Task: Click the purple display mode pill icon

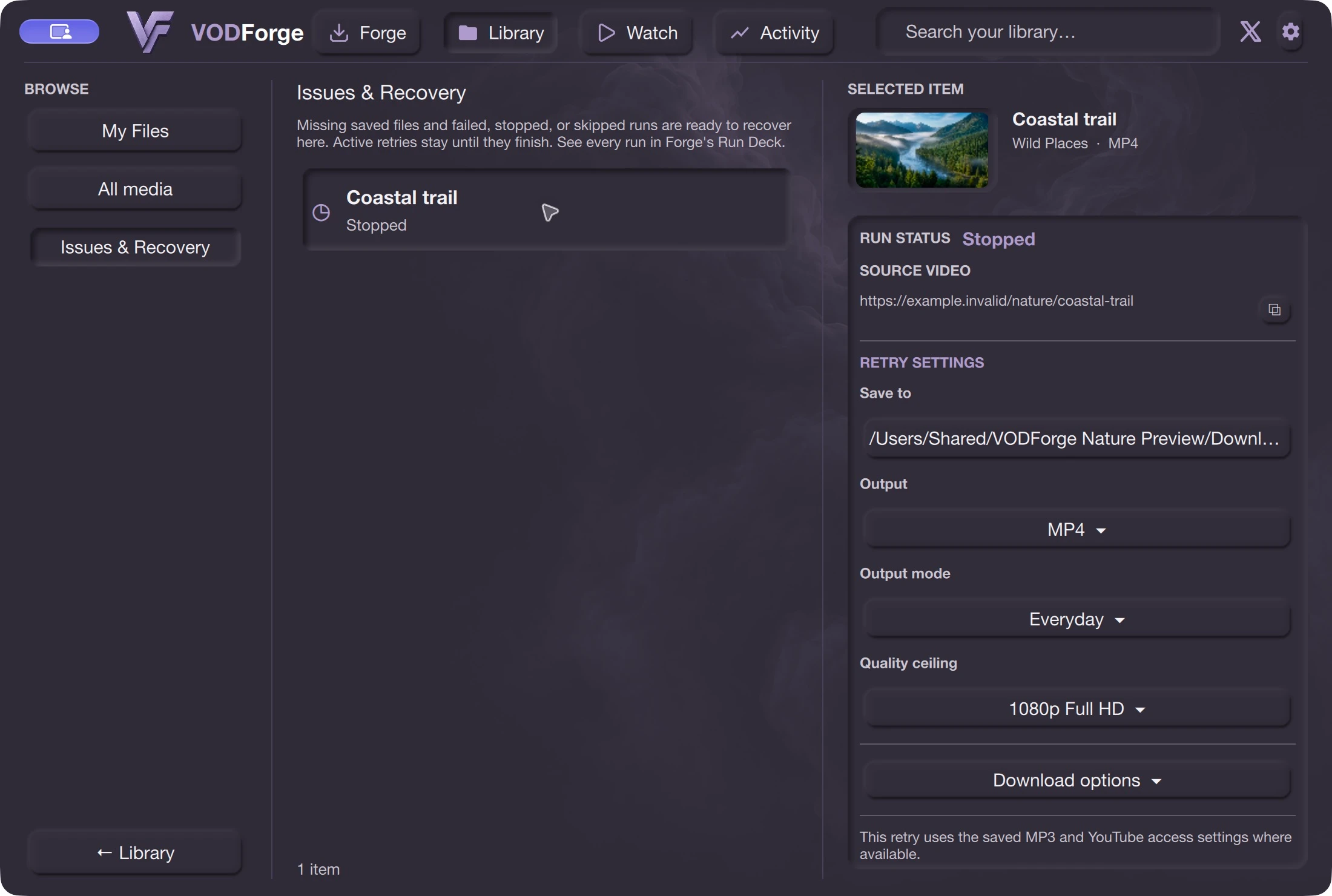Action: point(59,31)
